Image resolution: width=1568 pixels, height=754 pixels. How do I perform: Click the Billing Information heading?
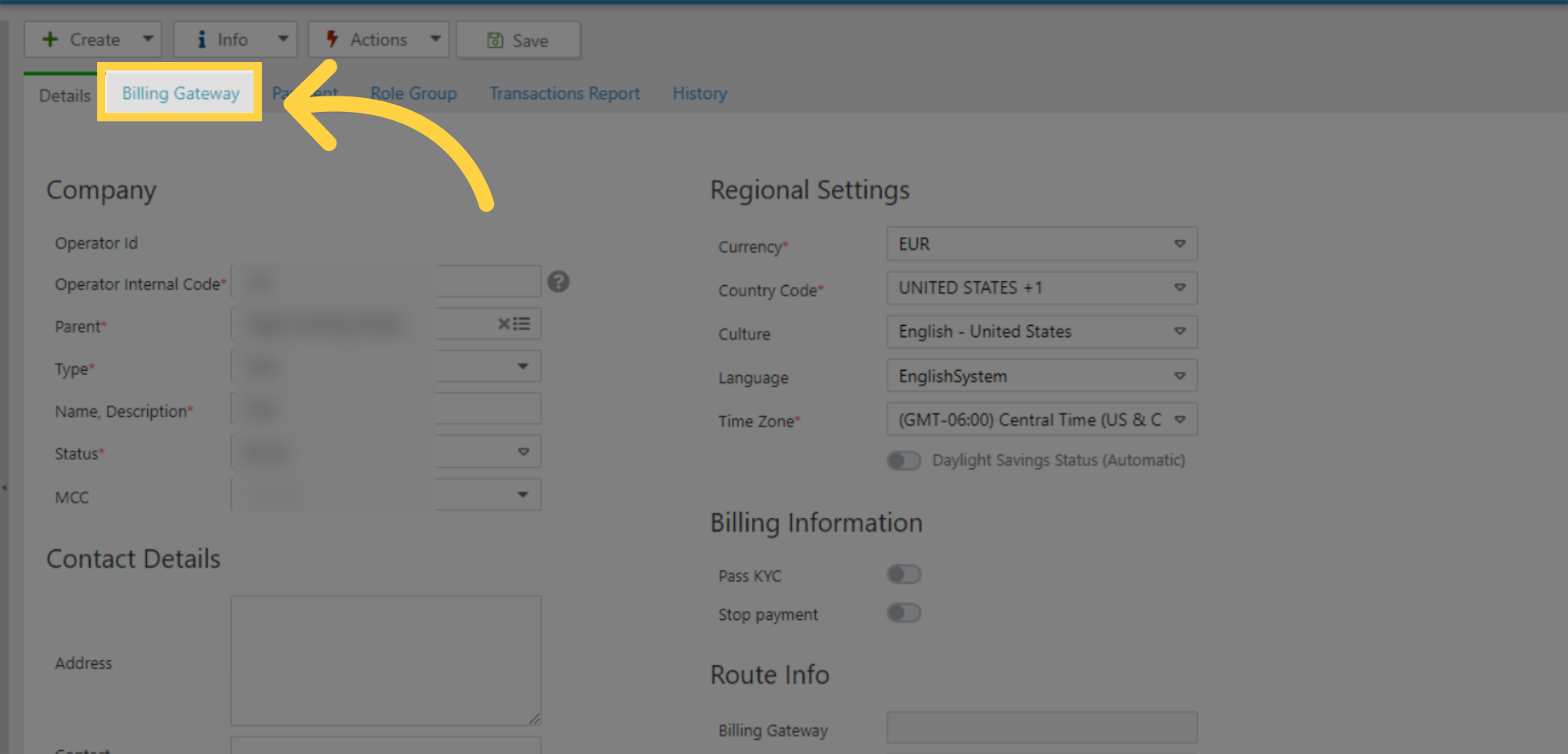click(x=816, y=523)
